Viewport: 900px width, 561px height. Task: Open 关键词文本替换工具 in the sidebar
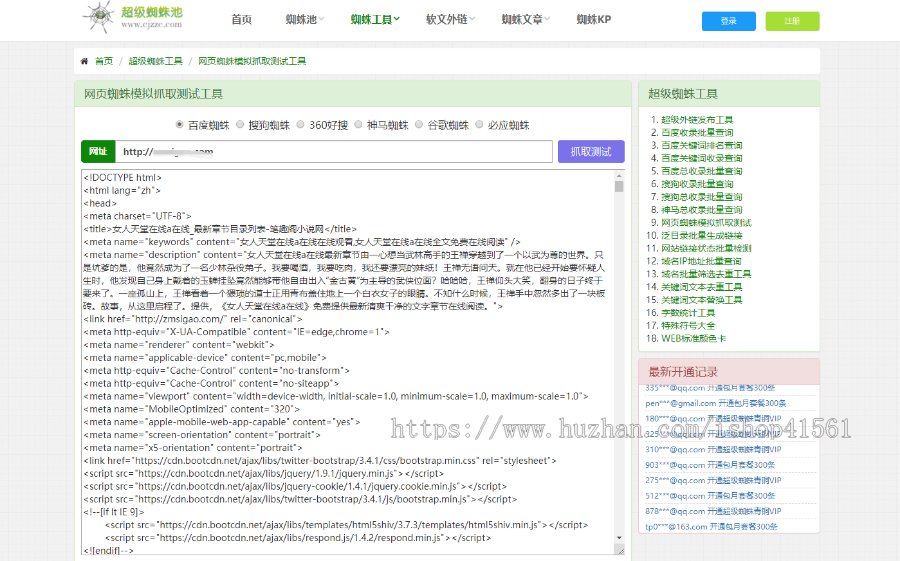[x=701, y=300]
